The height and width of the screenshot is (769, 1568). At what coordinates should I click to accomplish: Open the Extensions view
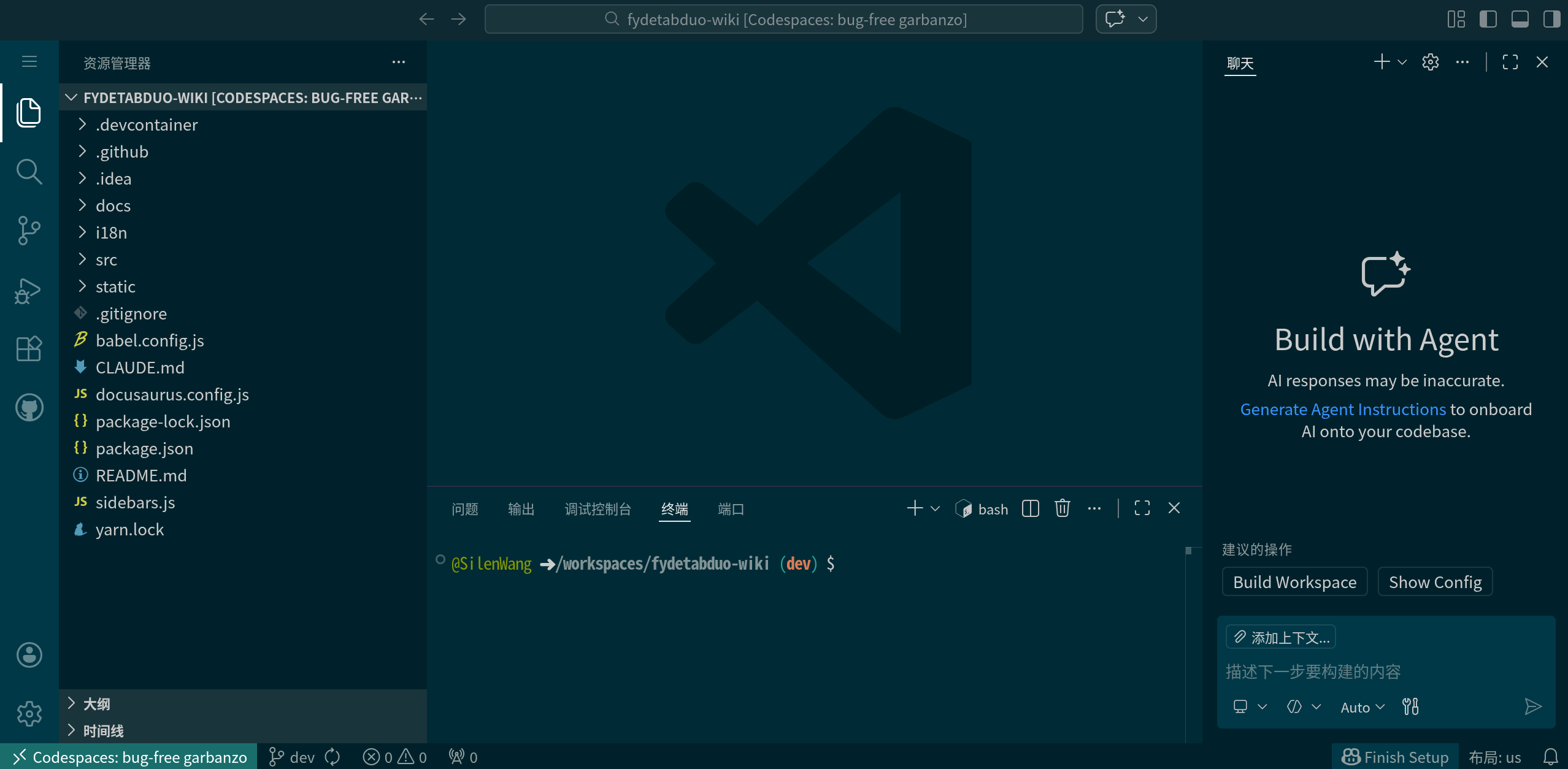[x=28, y=348]
